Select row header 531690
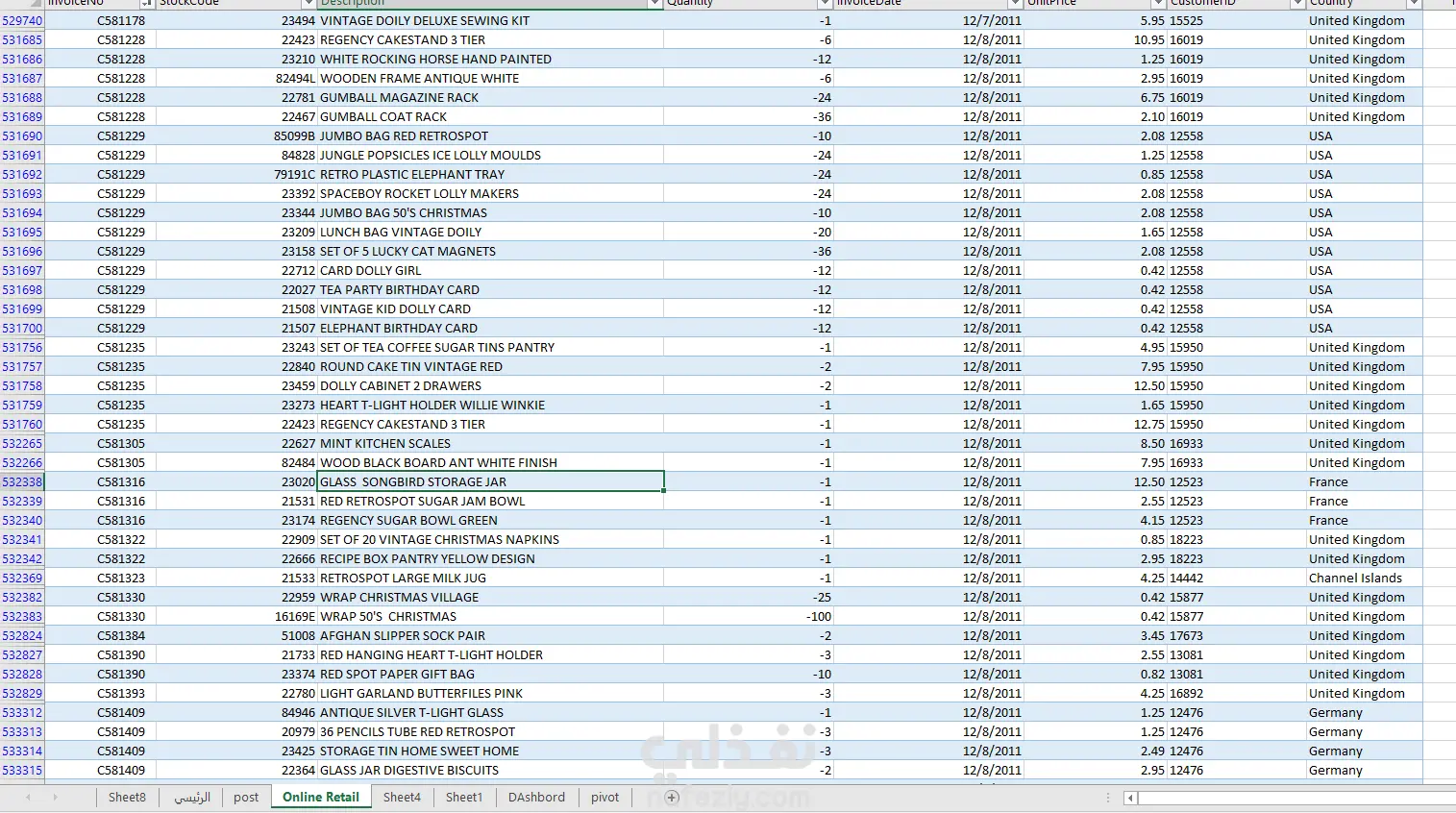Image resolution: width=1456 pixels, height=813 pixels. (22, 135)
